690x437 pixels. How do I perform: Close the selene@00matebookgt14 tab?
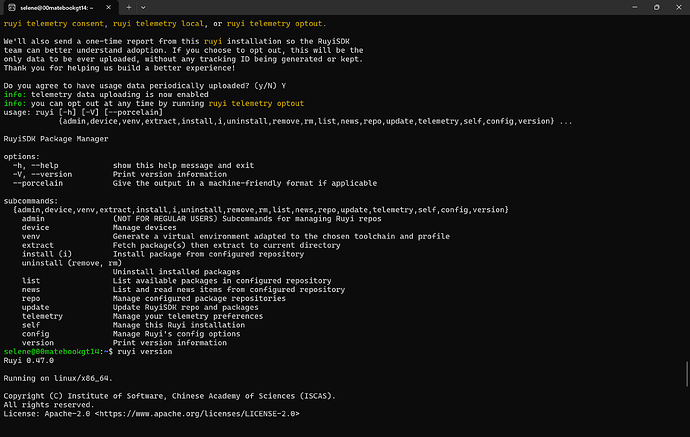111,7
